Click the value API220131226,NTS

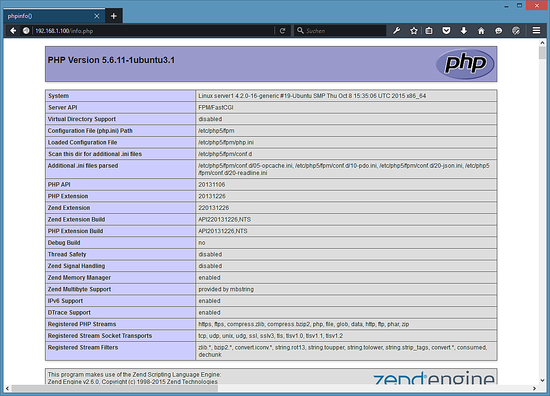coord(224,219)
